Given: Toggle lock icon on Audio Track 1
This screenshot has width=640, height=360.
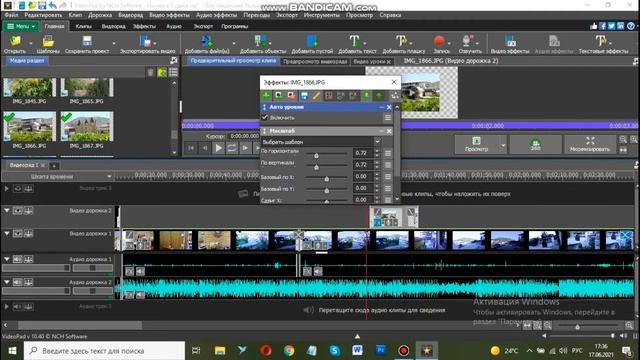Looking at the screenshot, I should 29,259.
